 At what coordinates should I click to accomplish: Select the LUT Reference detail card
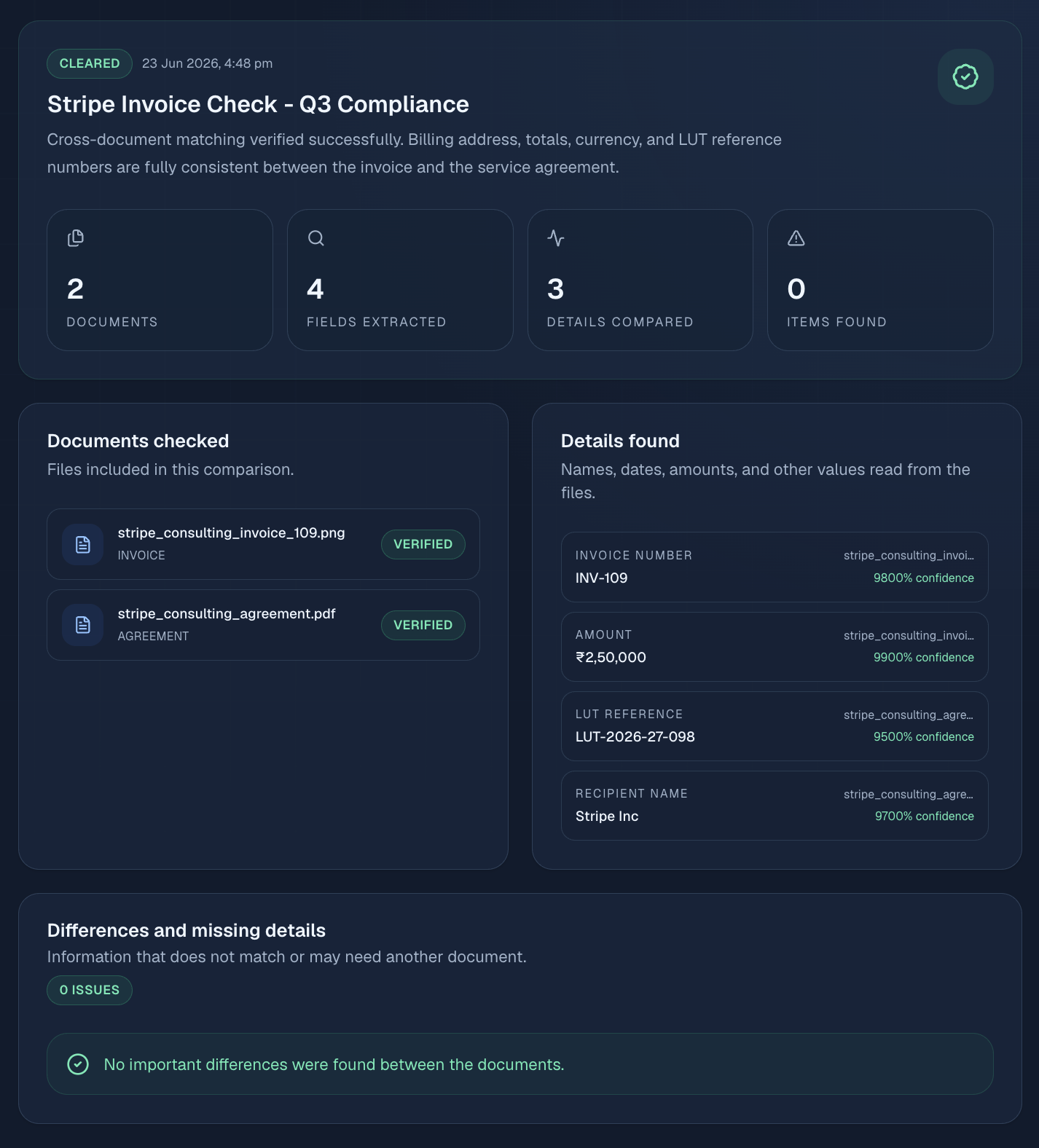pyautogui.click(x=775, y=726)
